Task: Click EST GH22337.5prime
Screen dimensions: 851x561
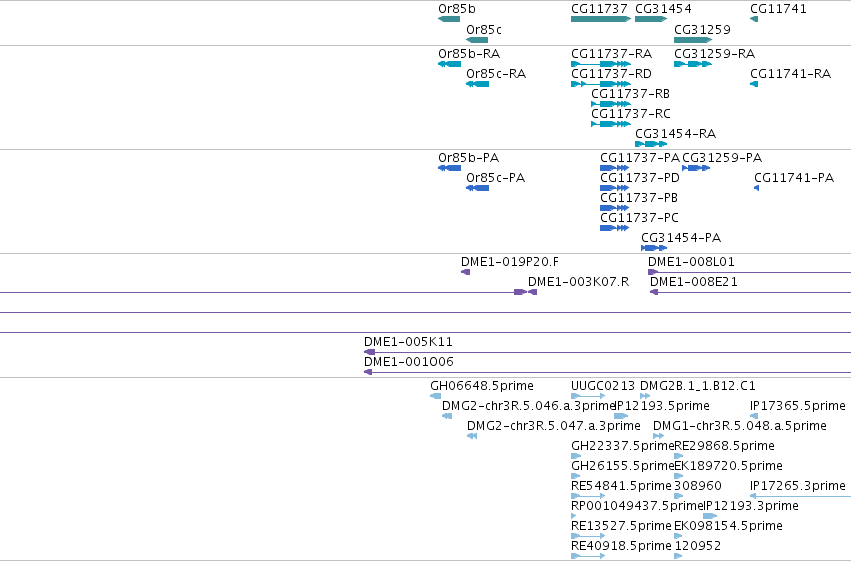Action: 623,447
